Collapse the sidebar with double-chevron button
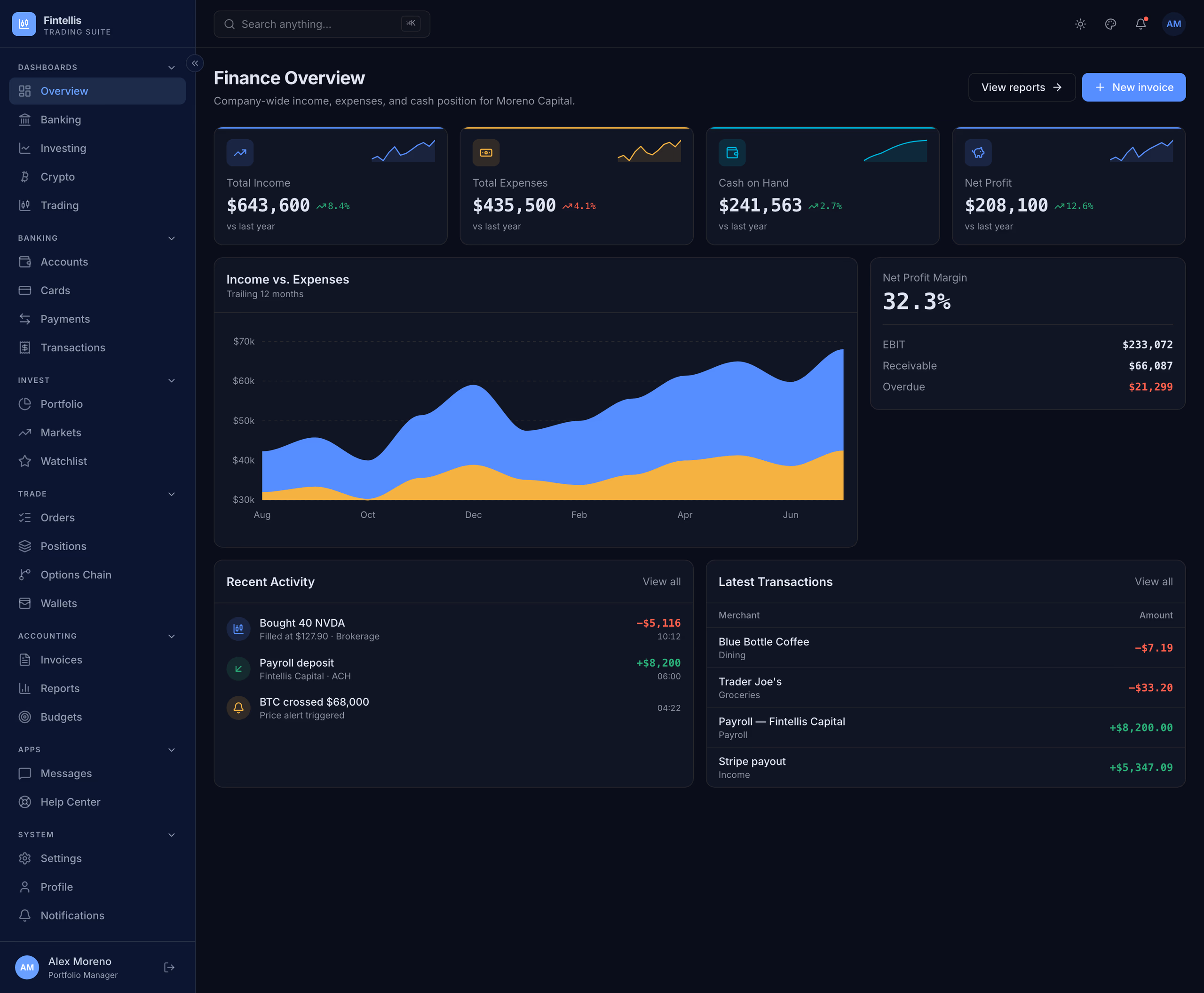Viewport: 1204px width, 993px height. coord(195,63)
